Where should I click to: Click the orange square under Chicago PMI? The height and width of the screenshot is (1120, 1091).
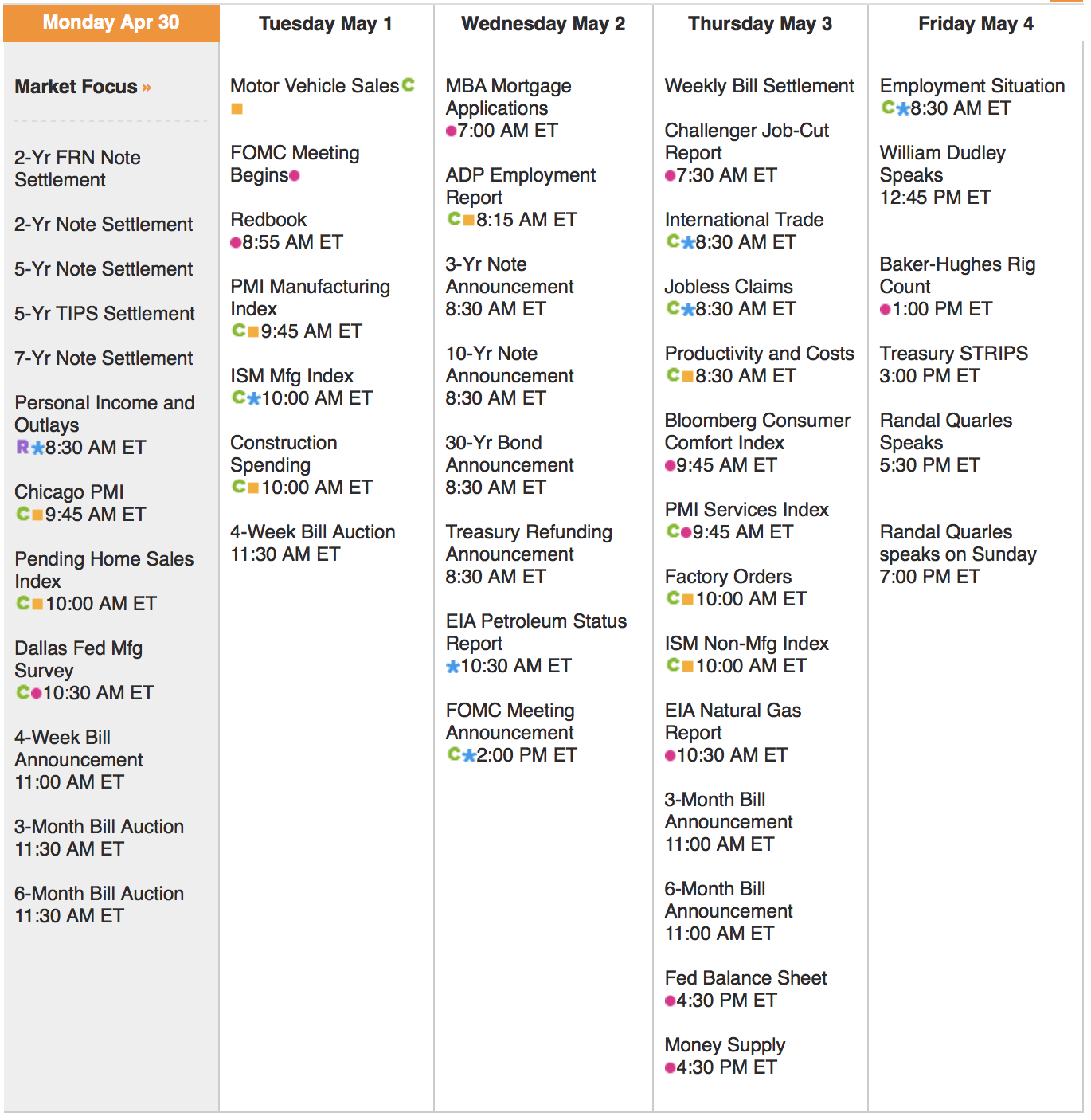point(37,515)
